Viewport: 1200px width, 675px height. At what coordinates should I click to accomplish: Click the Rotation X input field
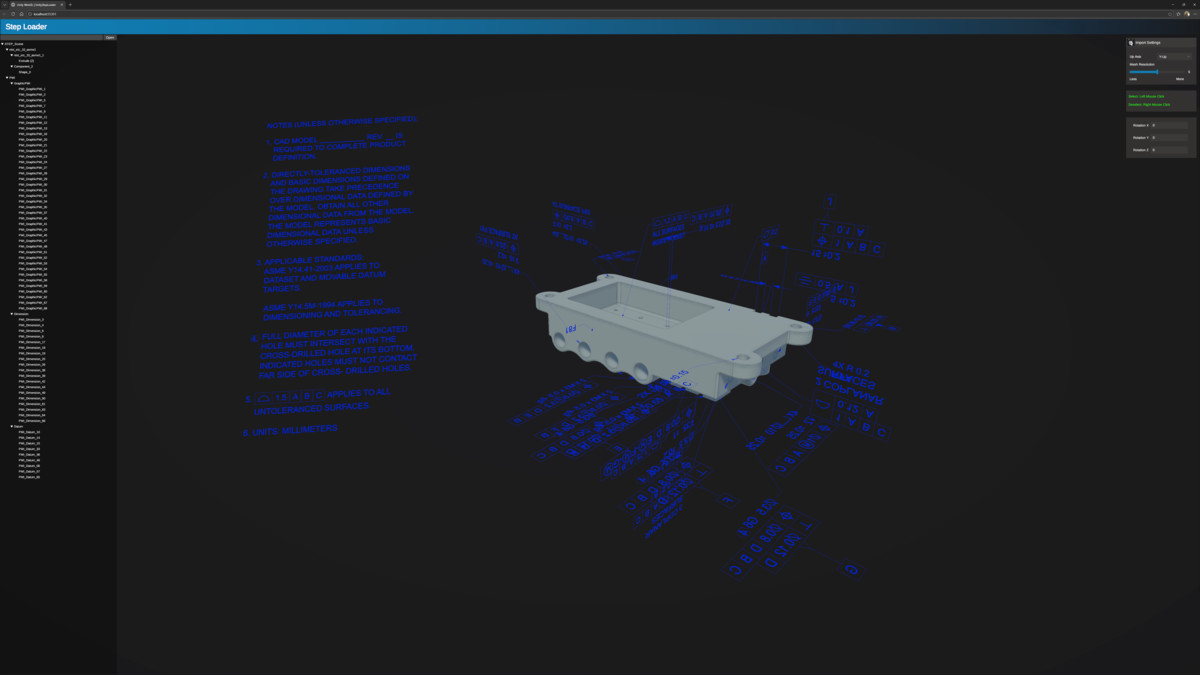[1170, 125]
